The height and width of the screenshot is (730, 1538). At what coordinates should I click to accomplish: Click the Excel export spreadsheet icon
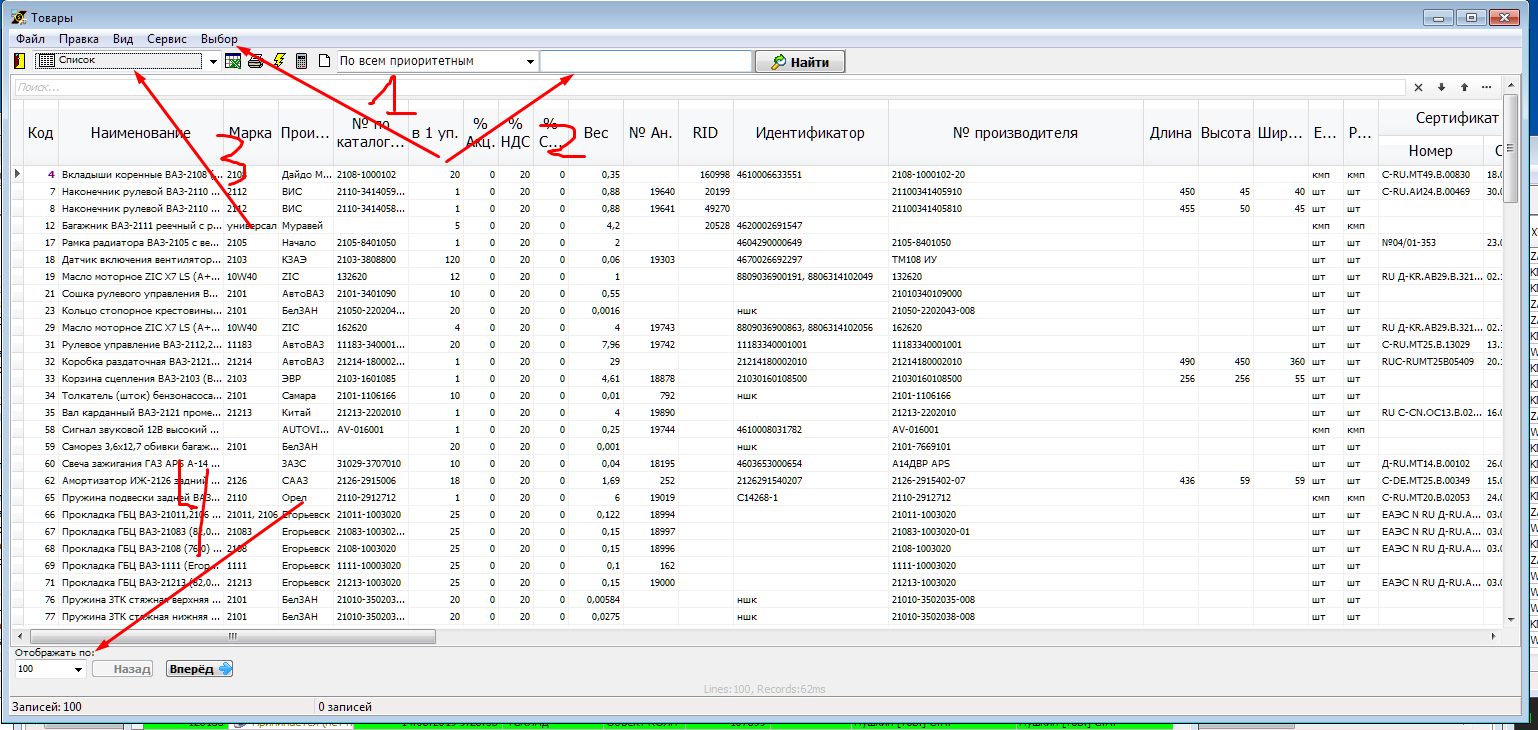coord(233,61)
